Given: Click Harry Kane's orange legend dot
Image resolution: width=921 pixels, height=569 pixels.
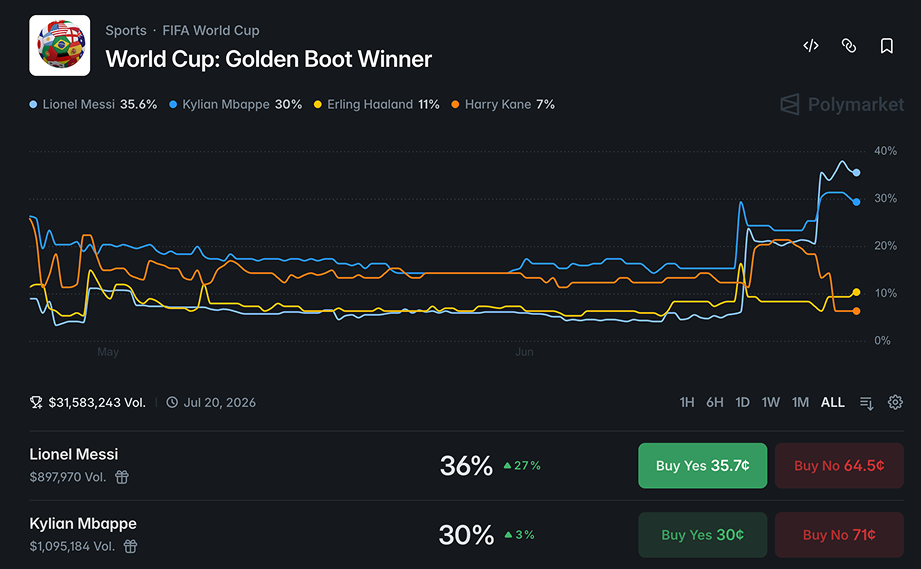Looking at the screenshot, I should pos(455,105).
